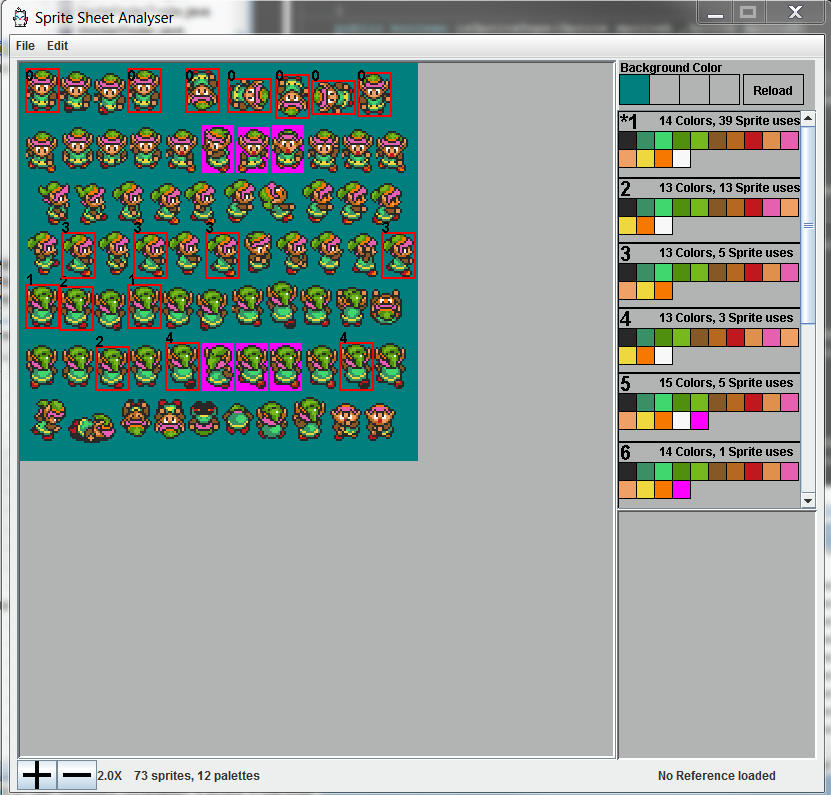Click the first magenta-background sprite in second row
Image resolution: width=831 pixels, height=795 pixels.
(218, 149)
